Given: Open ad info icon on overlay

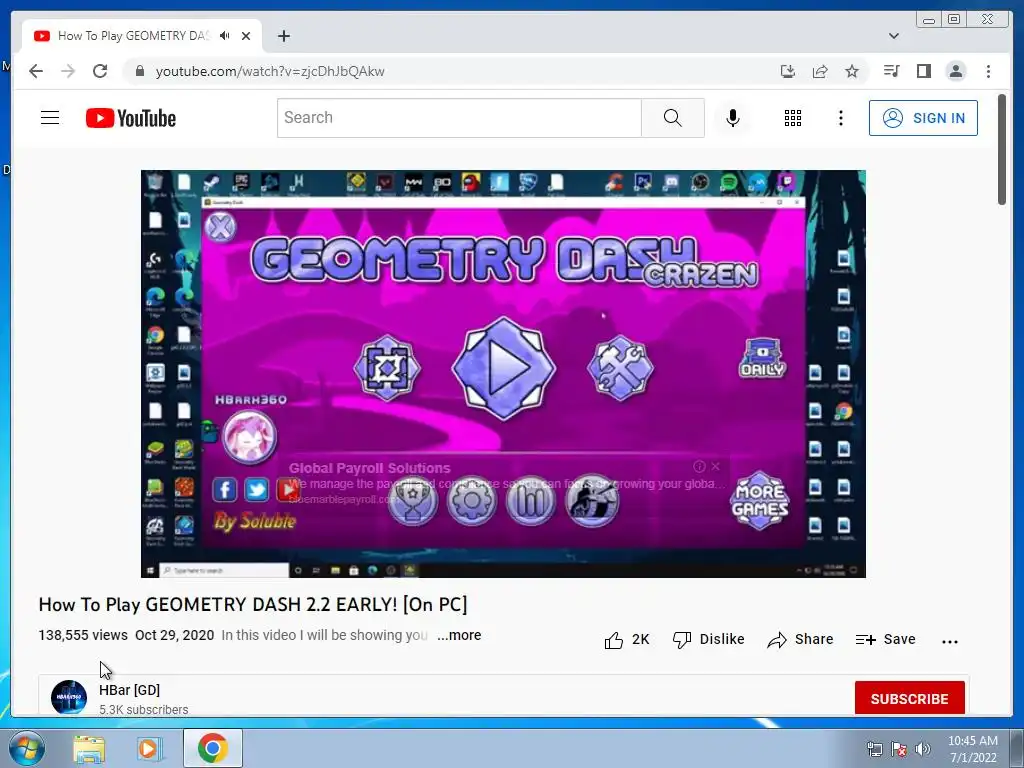Looking at the screenshot, I should (x=699, y=466).
